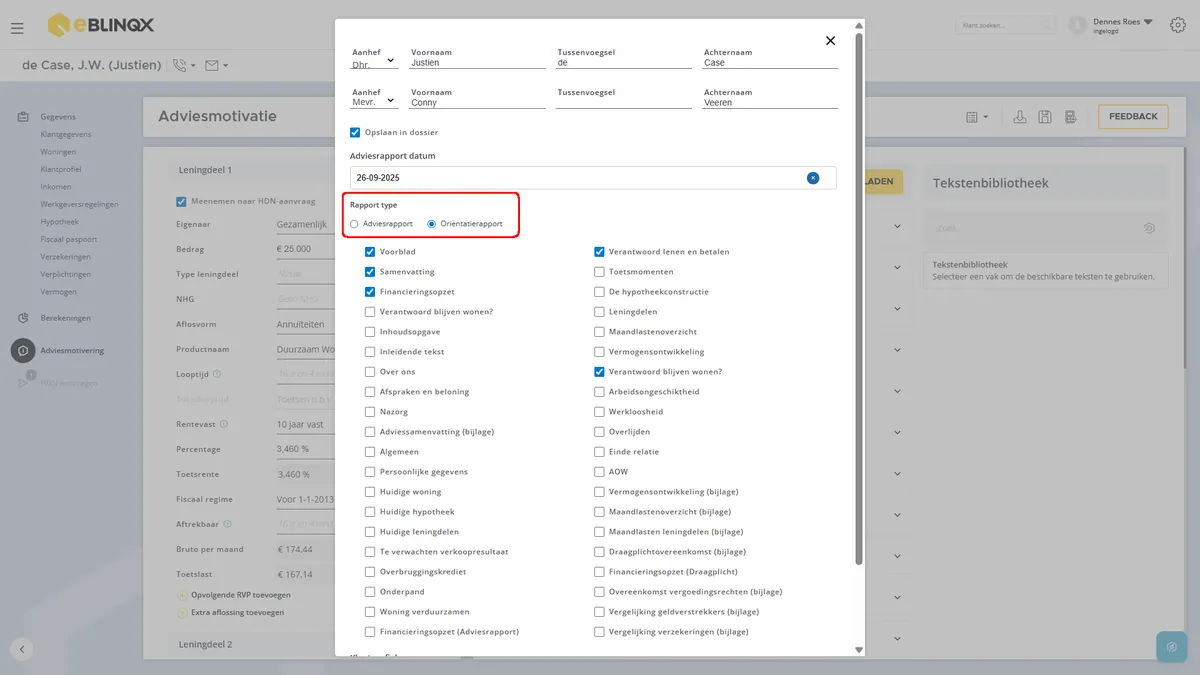Click the FEEDBACK button

click(x=1133, y=117)
